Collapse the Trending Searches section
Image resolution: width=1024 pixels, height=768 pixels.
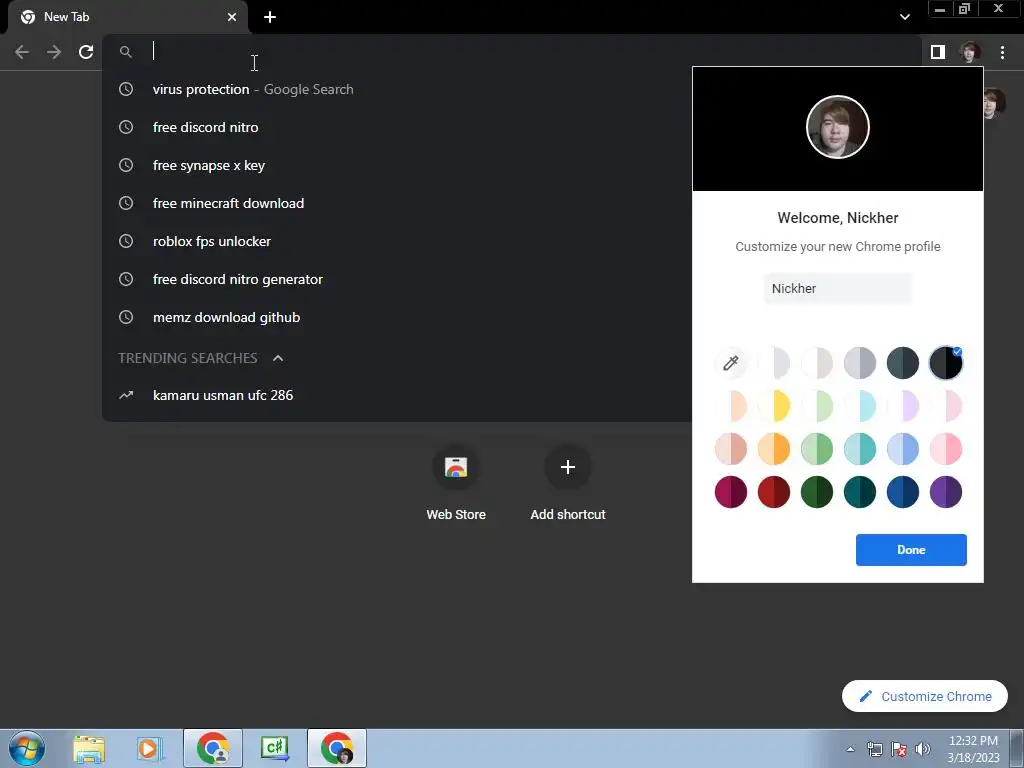278,358
